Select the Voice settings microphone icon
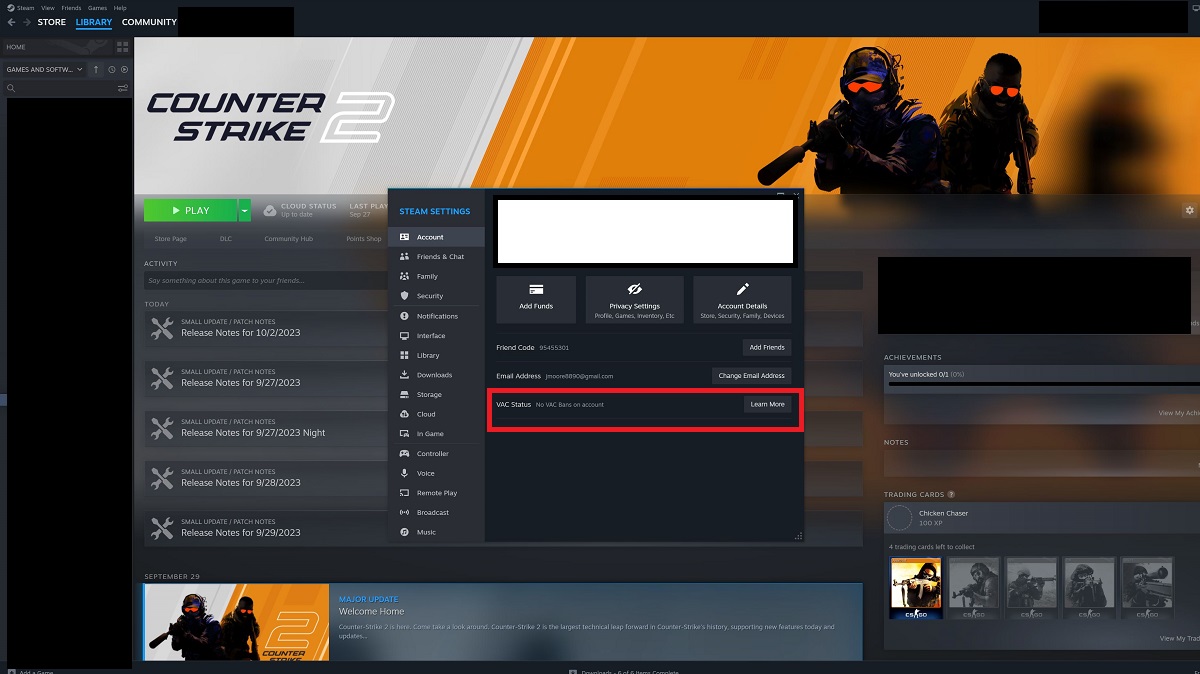Viewport: 1200px width, 674px height. [402, 473]
